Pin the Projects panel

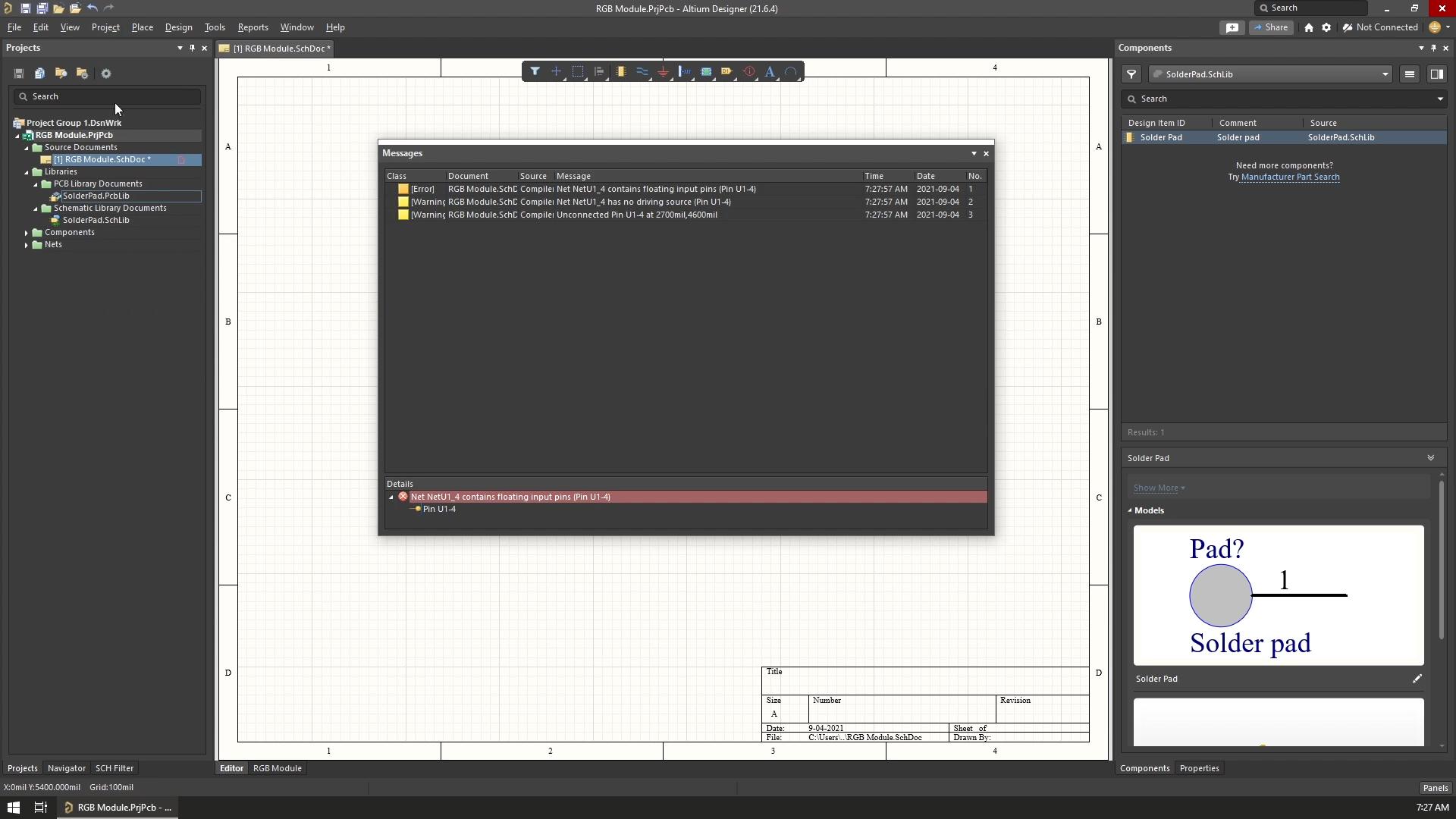(x=192, y=48)
